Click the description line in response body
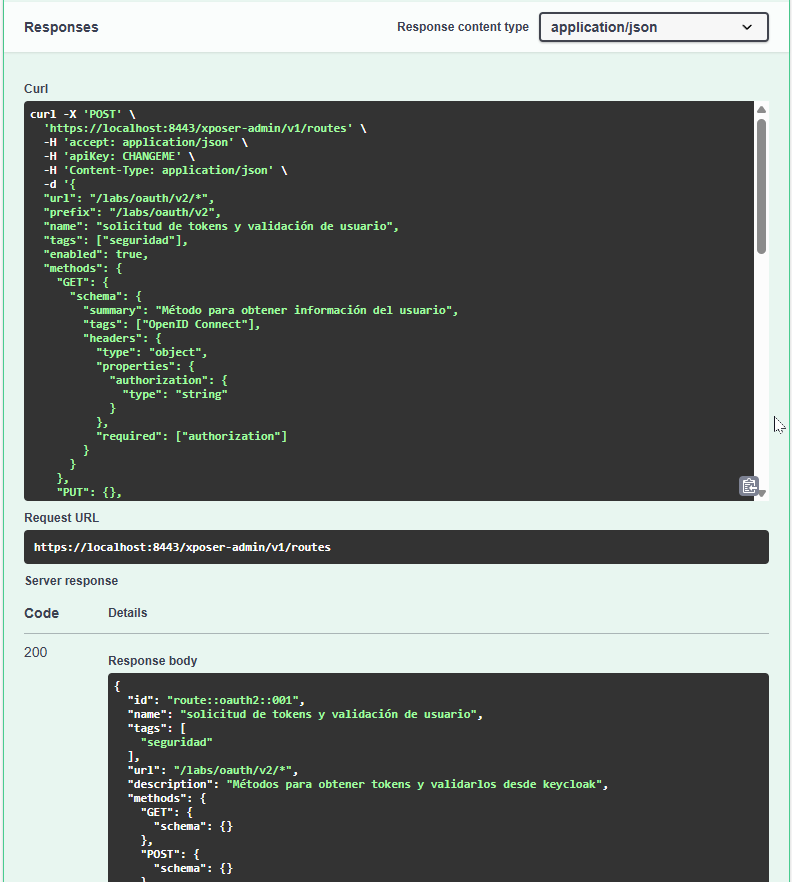The height and width of the screenshot is (882, 792). [x=367, y=784]
